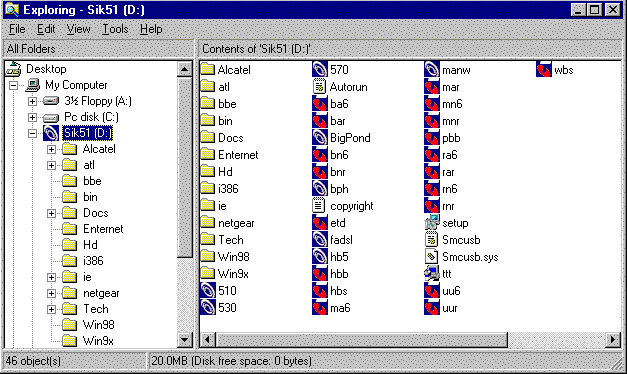This screenshot has height=374, width=627.
Task: Expand the netgear folder in tree
Action: pyautogui.click(x=51, y=293)
